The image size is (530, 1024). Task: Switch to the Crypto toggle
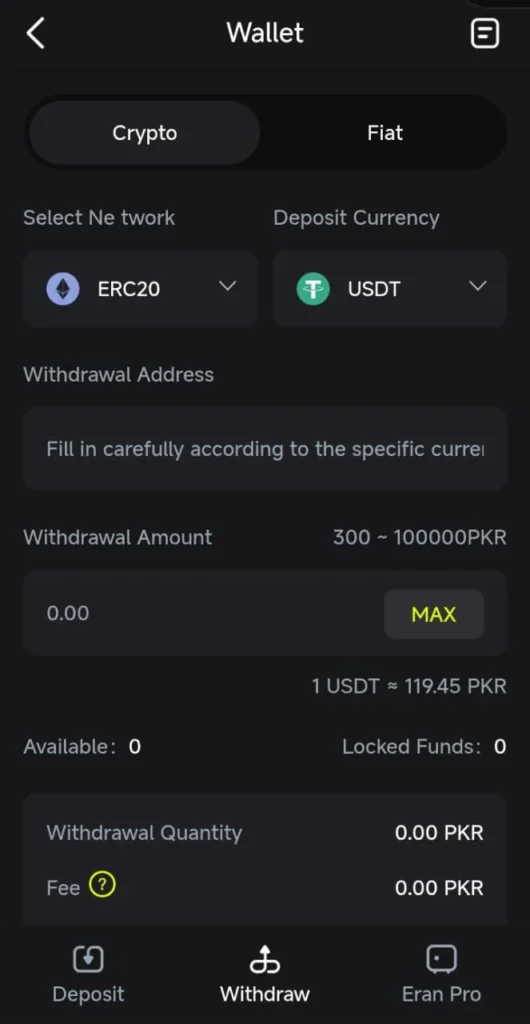pos(144,133)
